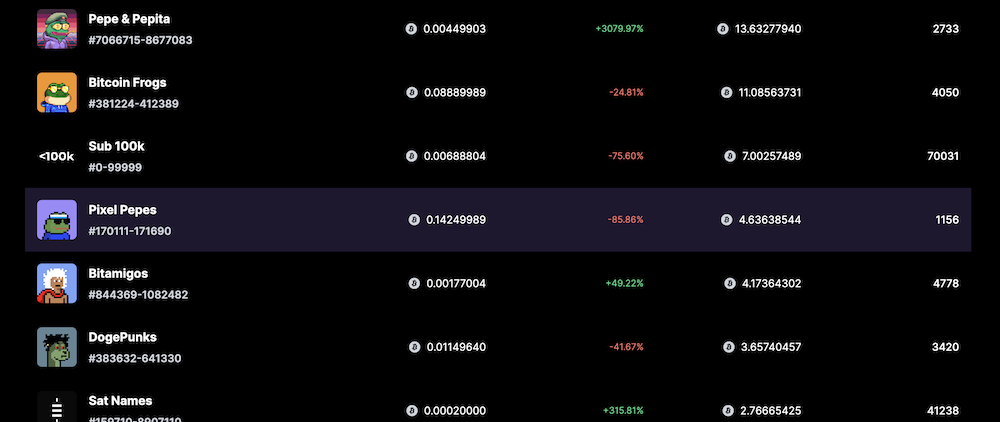Click the DogePunks collection avatar
Viewport: 1000px width, 422px height.
click(x=57, y=347)
